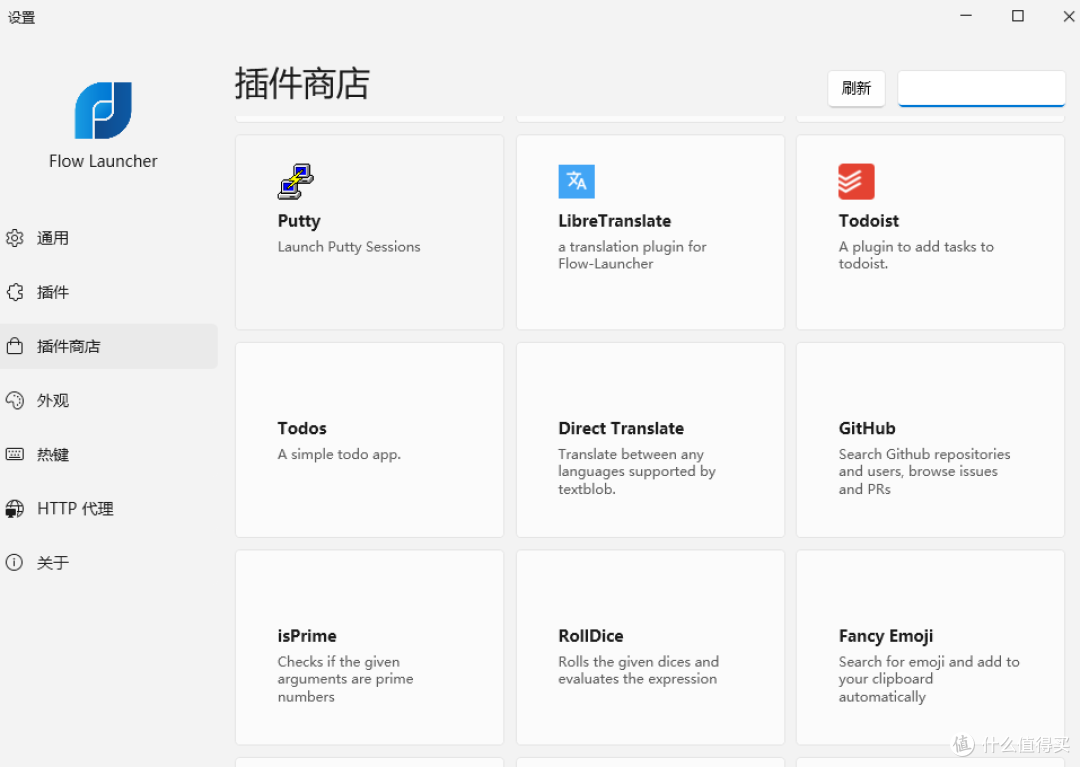
Task: Switch to the 外观 section
Action: coord(52,400)
